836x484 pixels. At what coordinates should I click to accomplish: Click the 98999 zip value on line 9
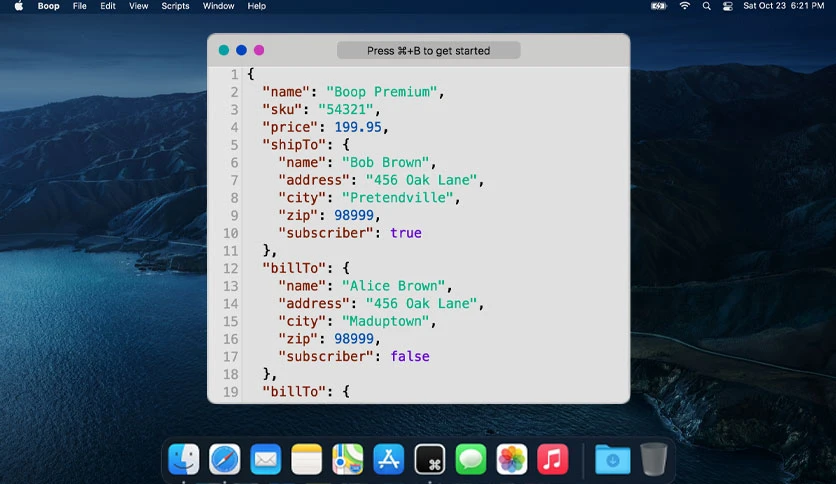(x=354, y=215)
